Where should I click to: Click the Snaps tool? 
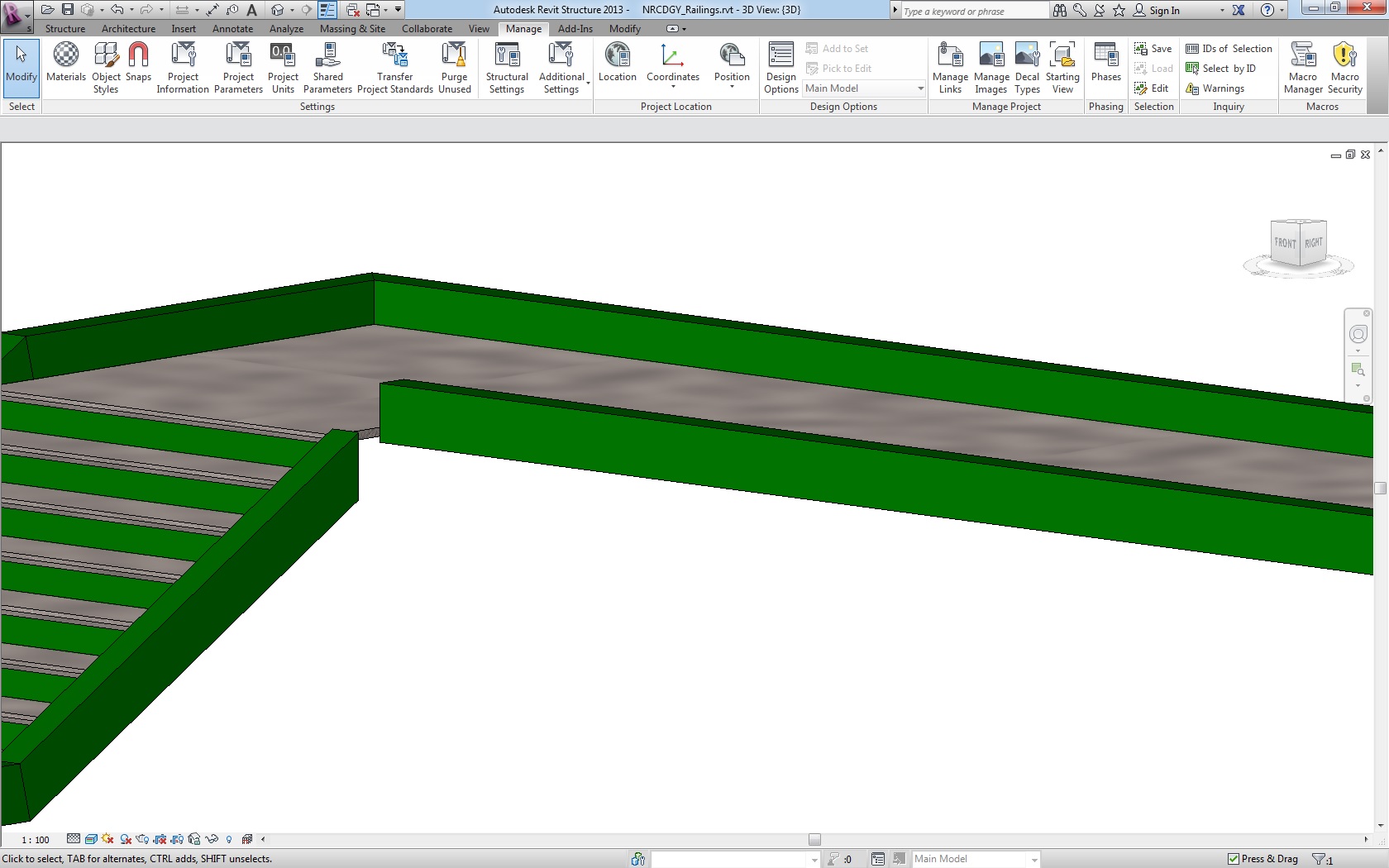point(138,66)
